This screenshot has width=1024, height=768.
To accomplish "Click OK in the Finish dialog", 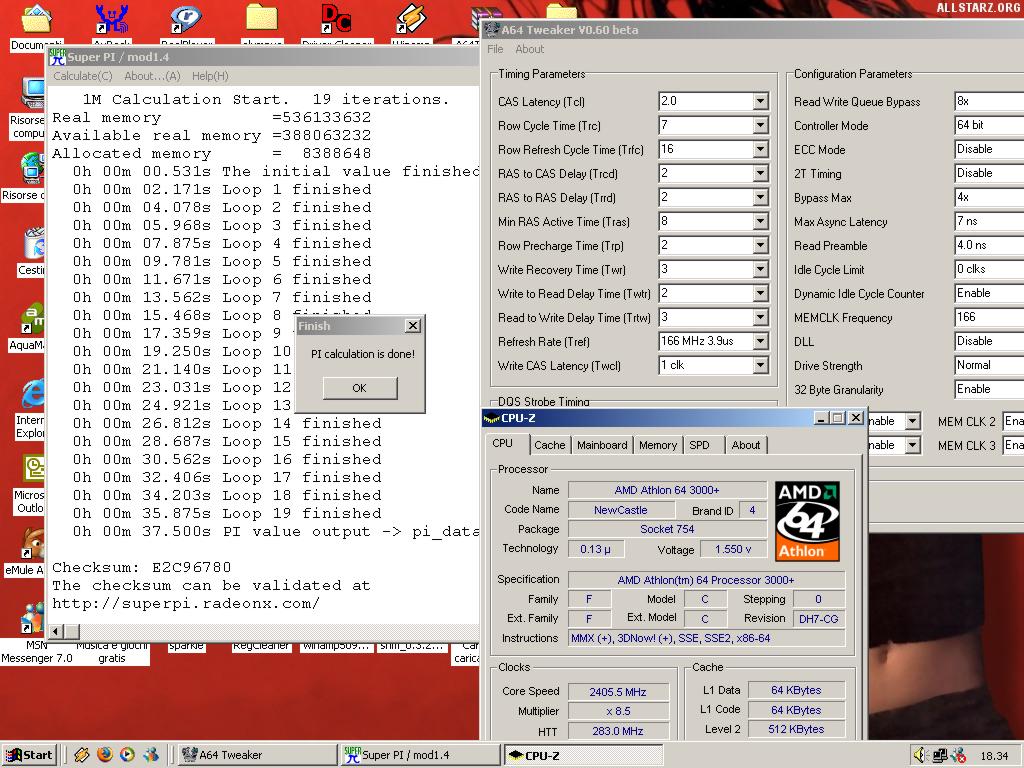I will pyautogui.click(x=360, y=388).
